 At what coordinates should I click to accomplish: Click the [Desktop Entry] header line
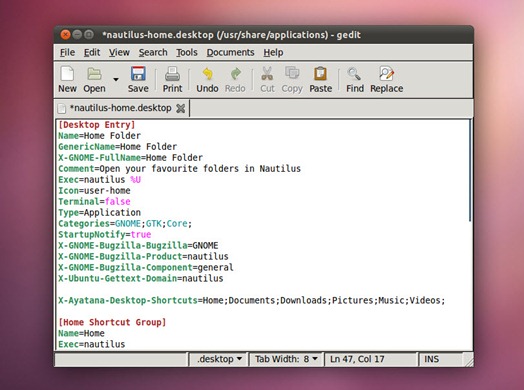(97, 125)
